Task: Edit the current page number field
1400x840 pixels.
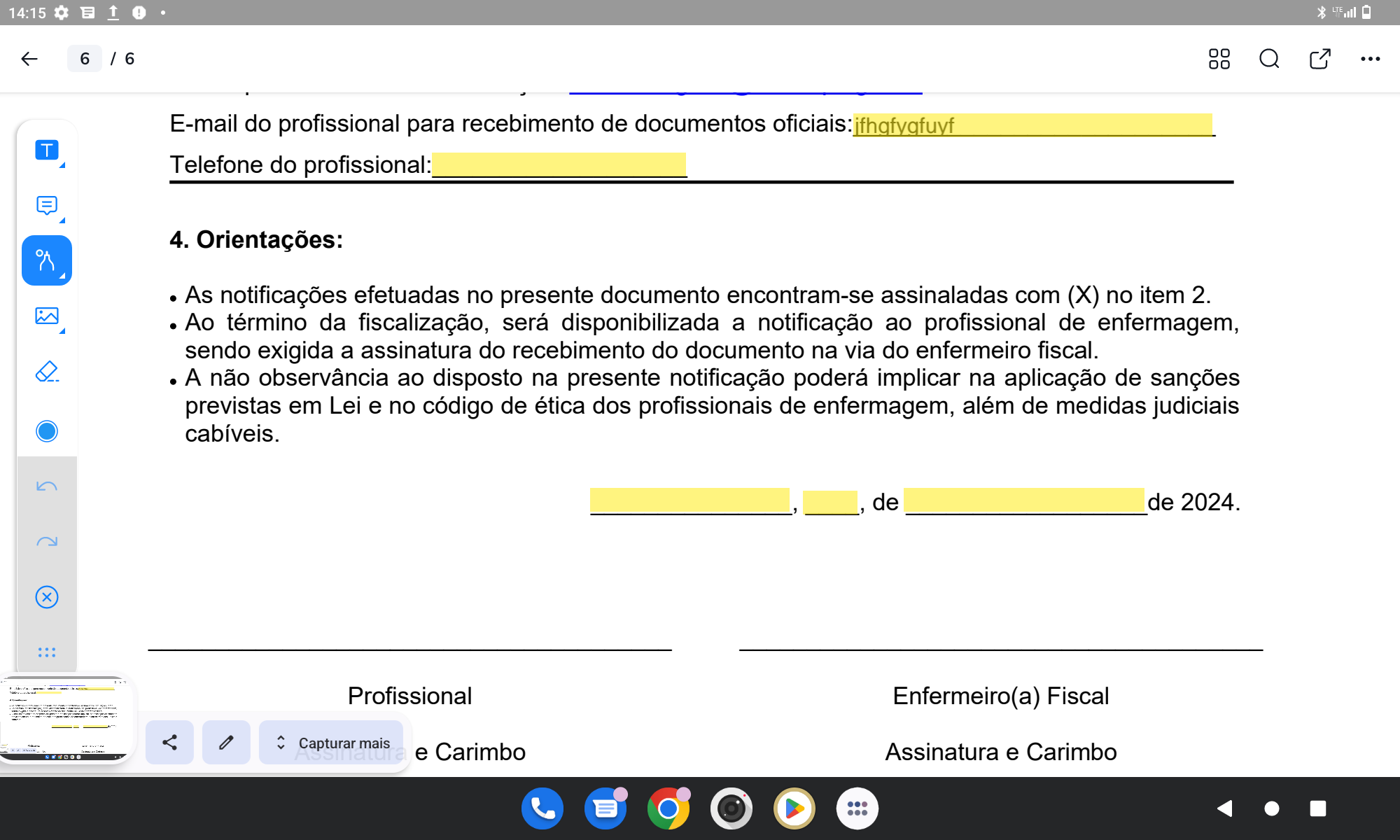Action: pyautogui.click(x=85, y=59)
